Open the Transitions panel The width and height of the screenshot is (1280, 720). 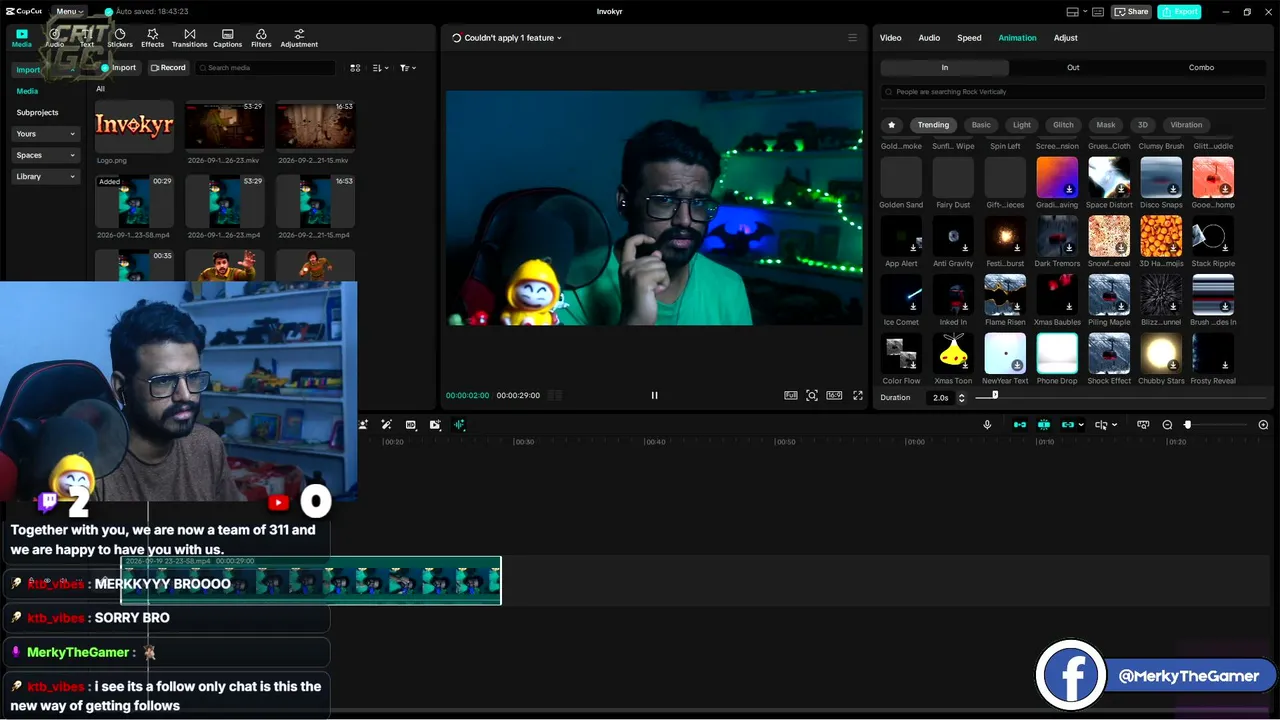coord(189,38)
